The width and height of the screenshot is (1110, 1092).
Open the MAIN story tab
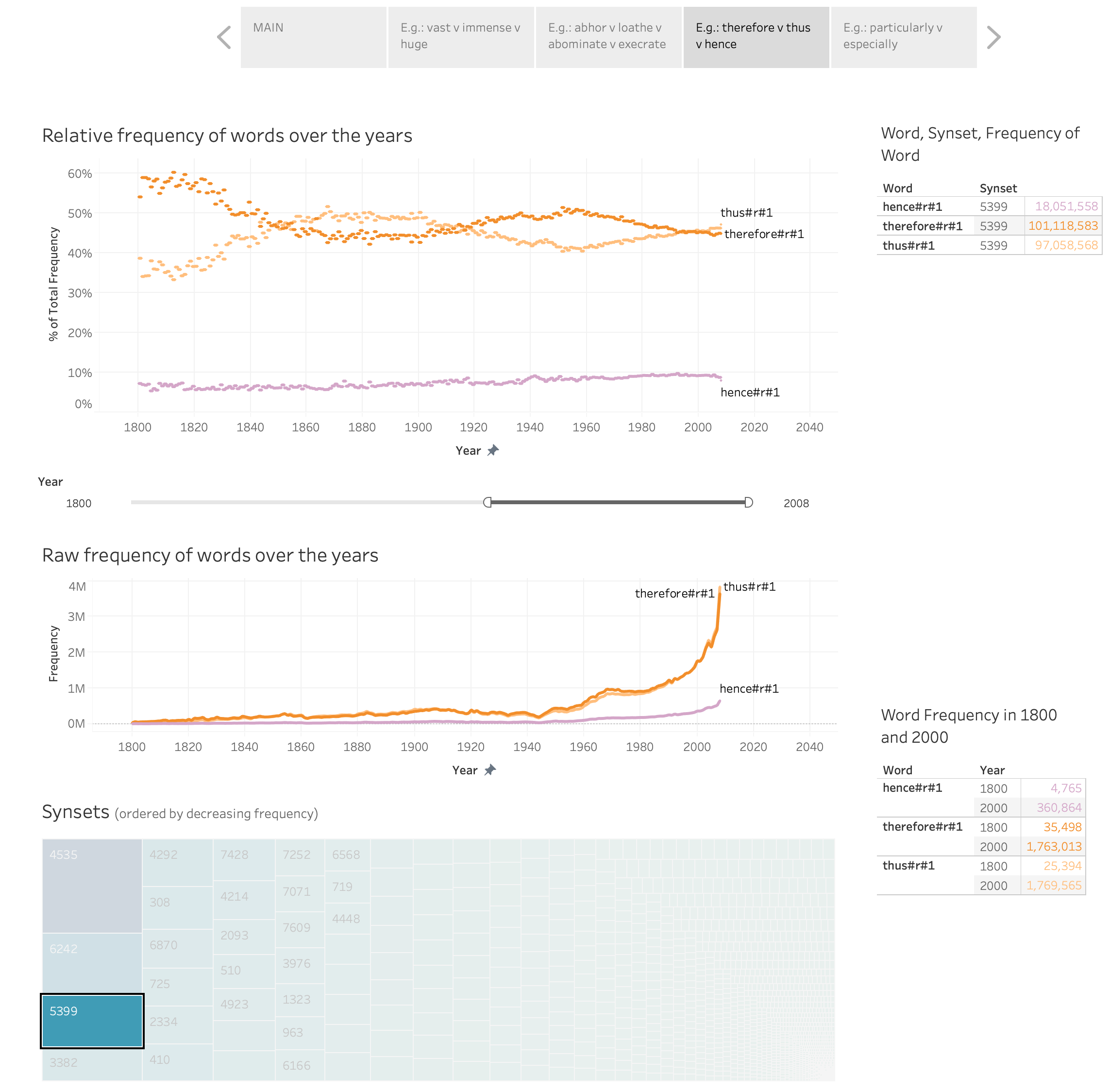pyautogui.click(x=313, y=38)
